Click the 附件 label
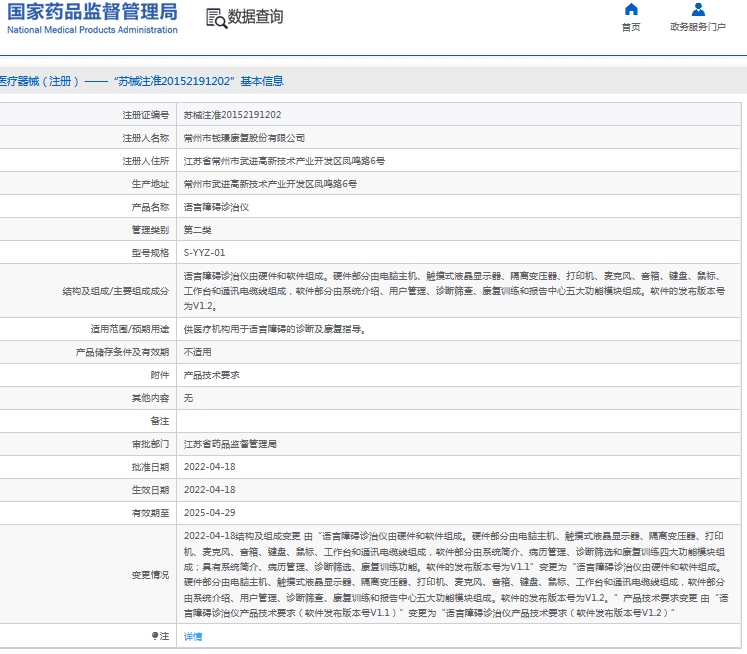 click(160, 375)
